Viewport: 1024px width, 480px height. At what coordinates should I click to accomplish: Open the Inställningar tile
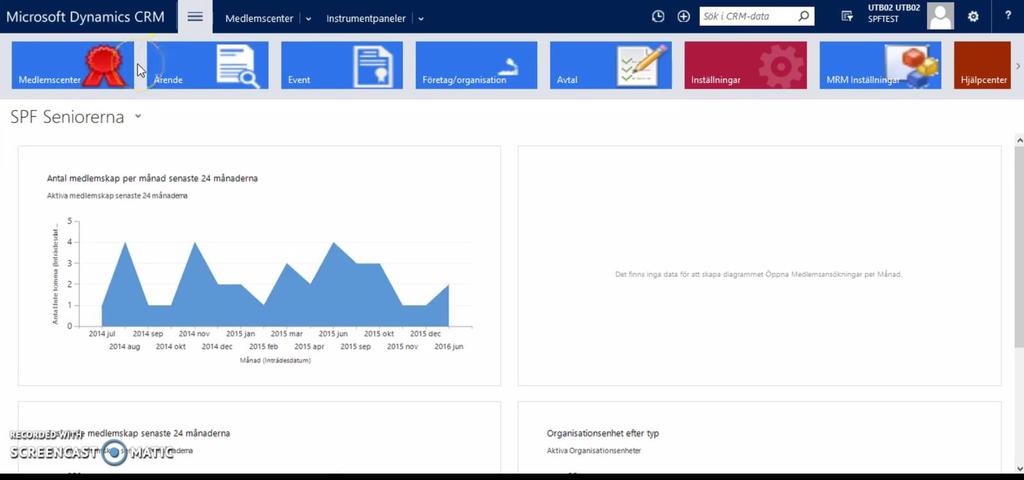(746, 65)
